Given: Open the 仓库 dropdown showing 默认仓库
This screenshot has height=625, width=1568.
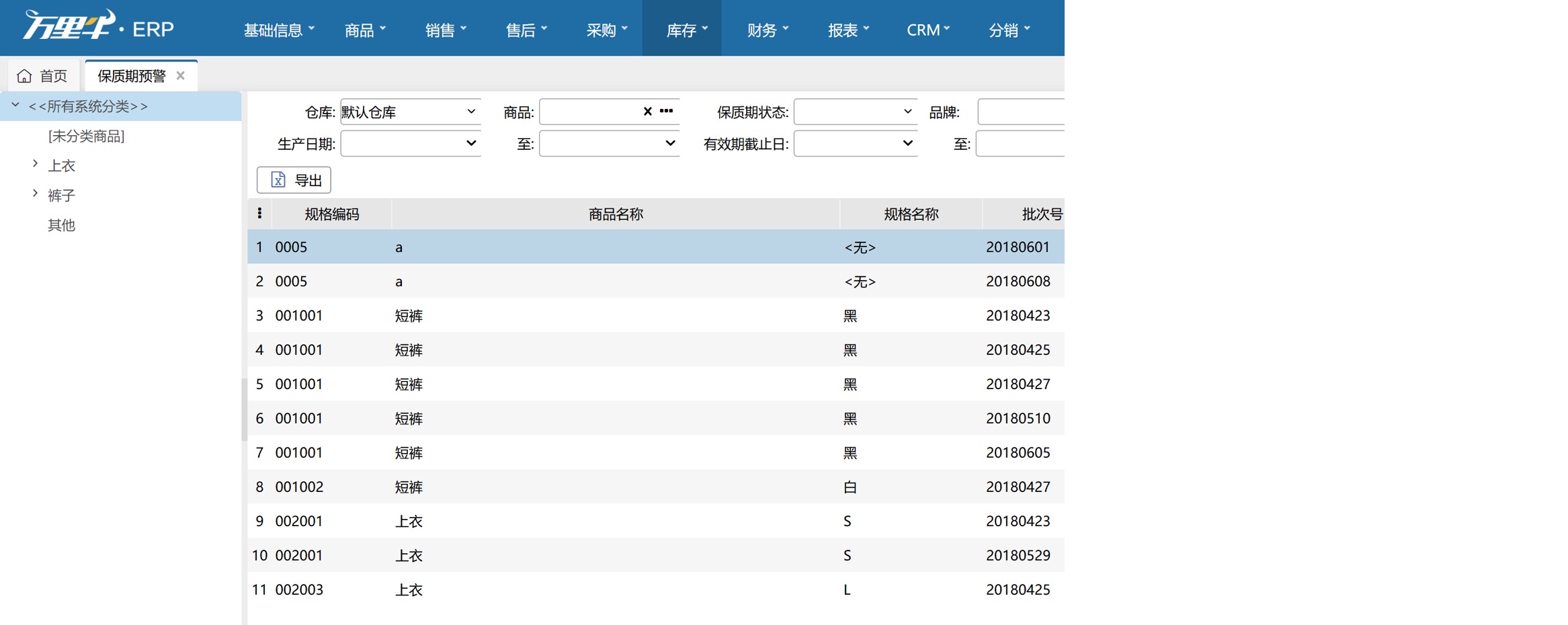Looking at the screenshot, I should 411,112.
